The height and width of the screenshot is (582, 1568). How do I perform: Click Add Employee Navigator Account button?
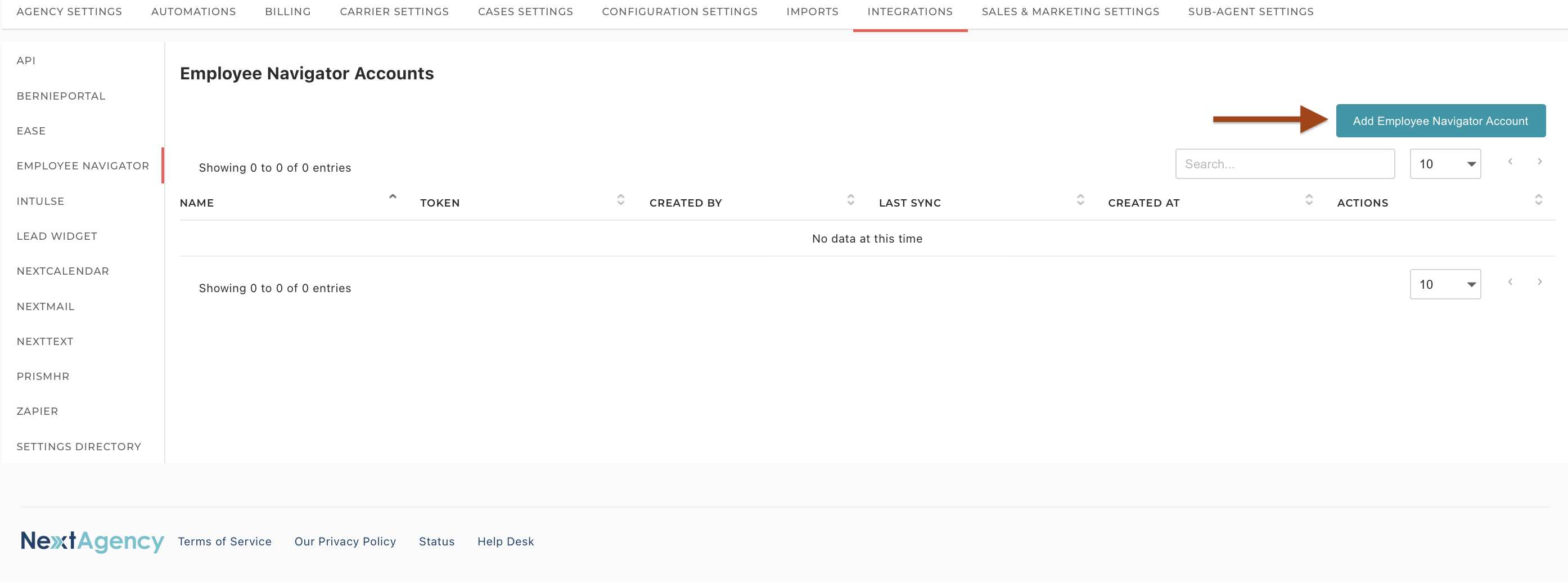click(x=1440, y=120)
